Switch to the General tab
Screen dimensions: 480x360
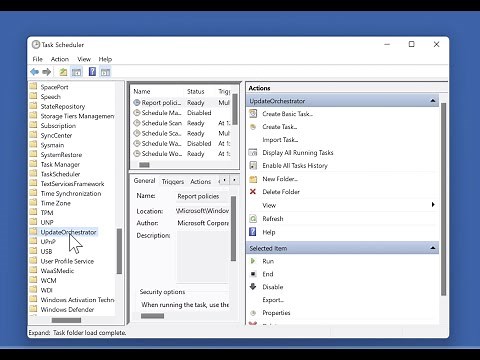click(x=144, y=181)
